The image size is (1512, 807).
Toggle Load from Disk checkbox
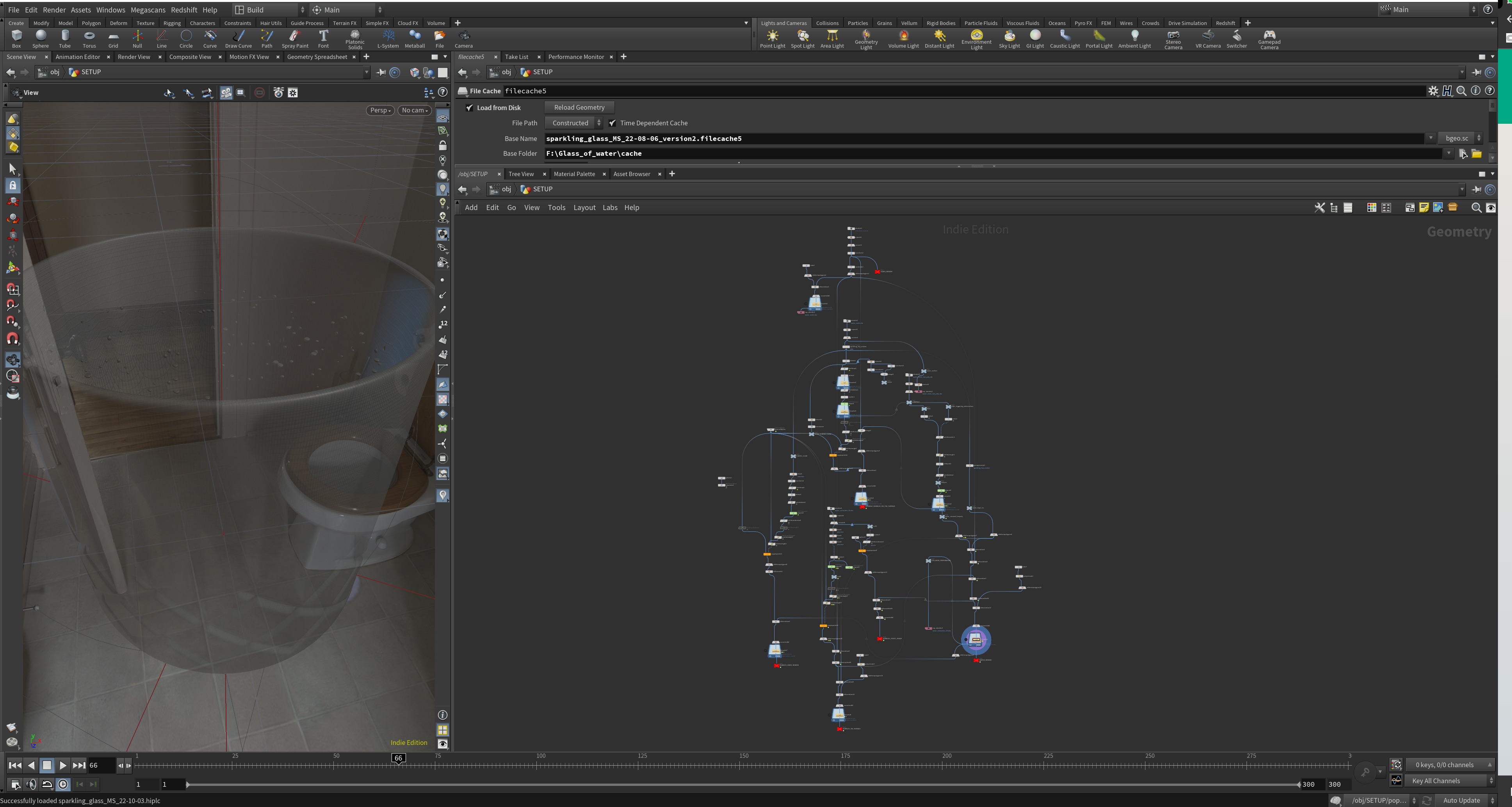click(x=469, y=107)
